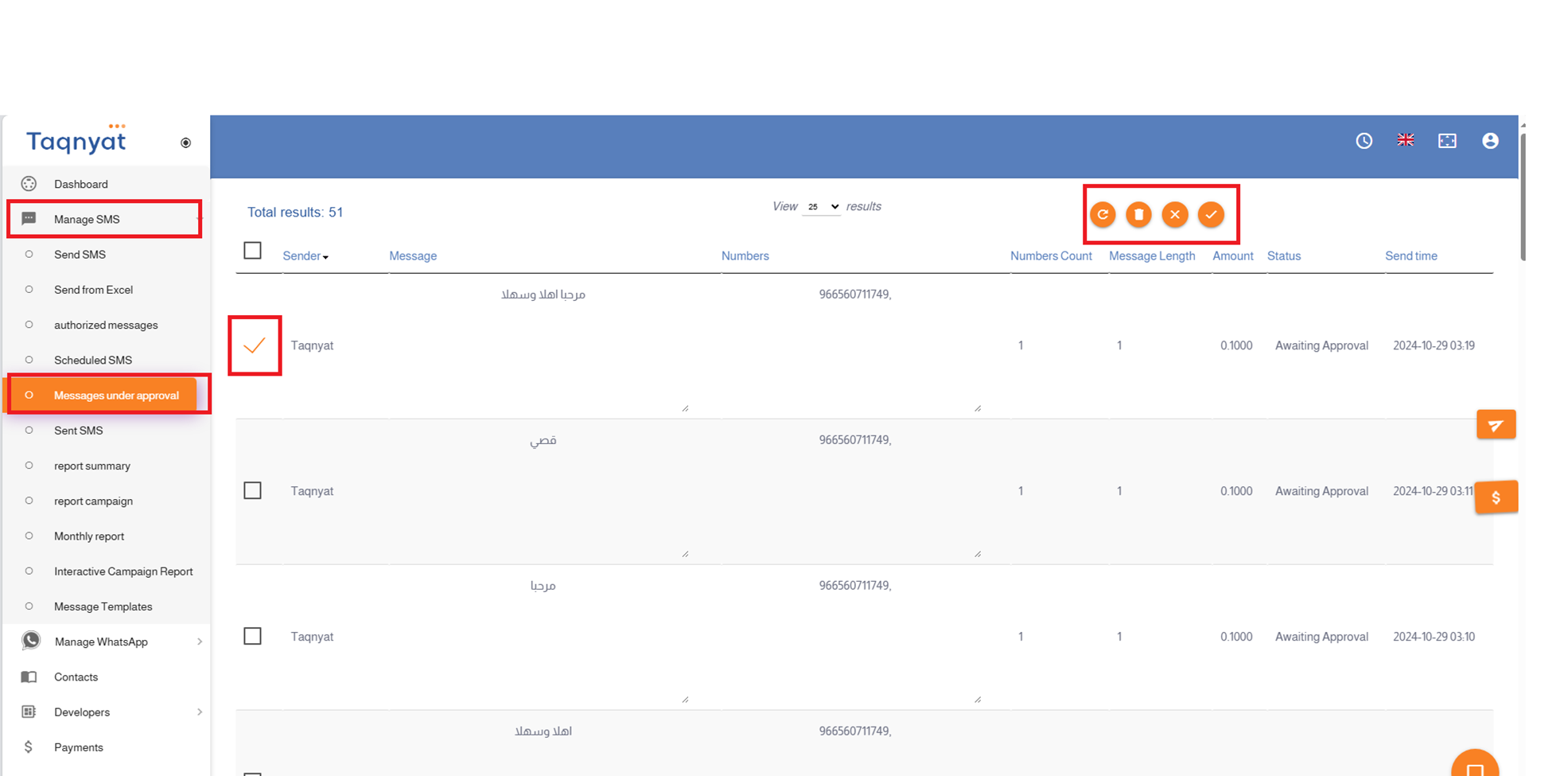
Task: Click the orange trash delete icon button
Action: (x=1138, y=214)
